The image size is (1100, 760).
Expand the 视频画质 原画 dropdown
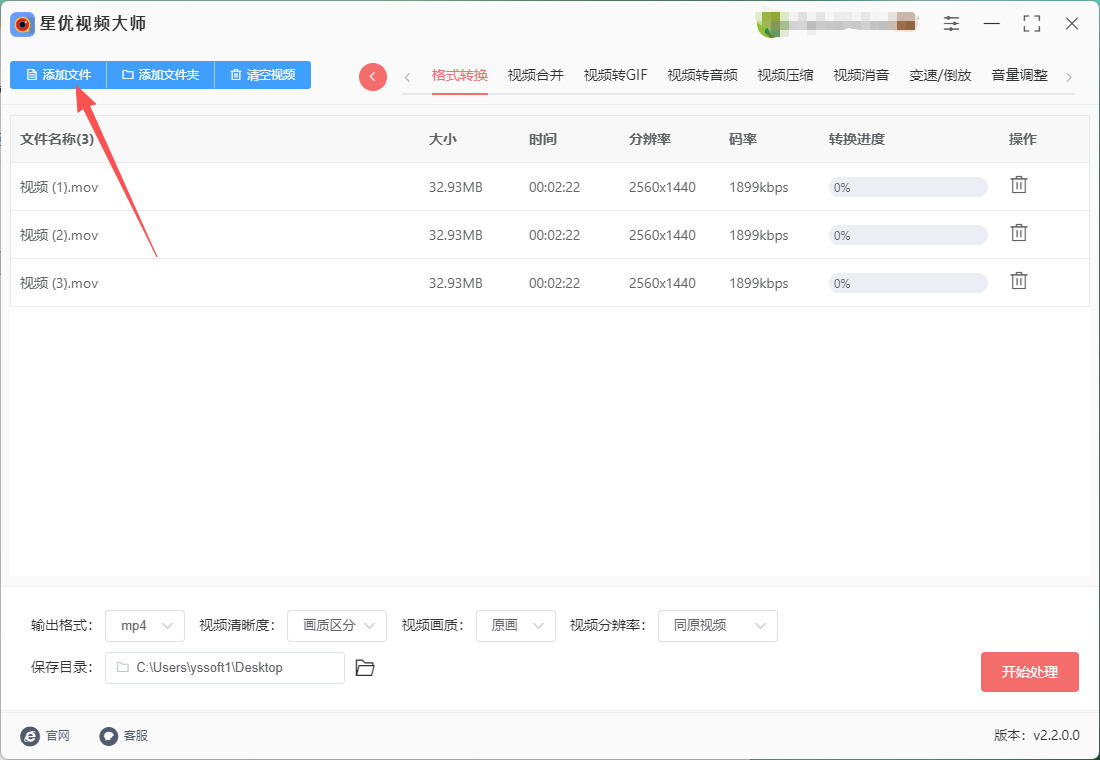(516, 626)
